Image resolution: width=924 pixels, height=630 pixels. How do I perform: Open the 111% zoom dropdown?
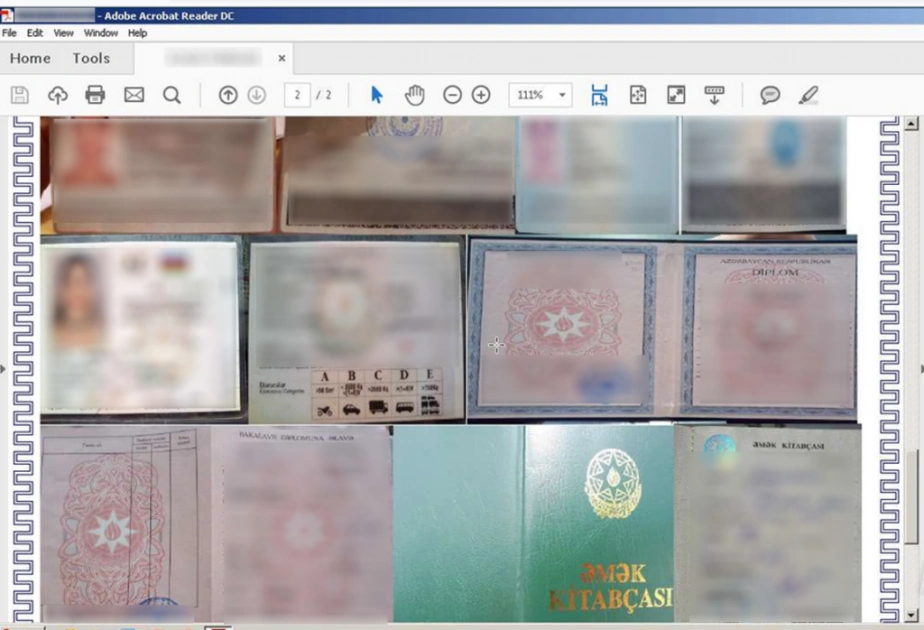pyautogui.click(x=540, y=95)
